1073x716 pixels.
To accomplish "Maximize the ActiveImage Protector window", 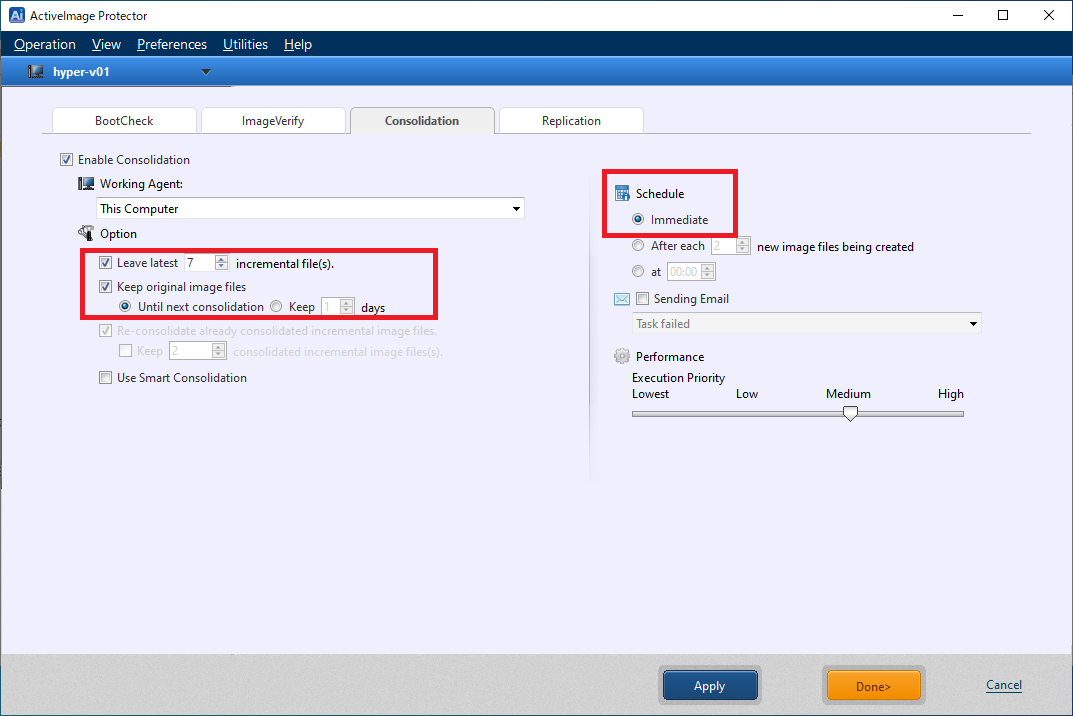I will pos(1003,15).
